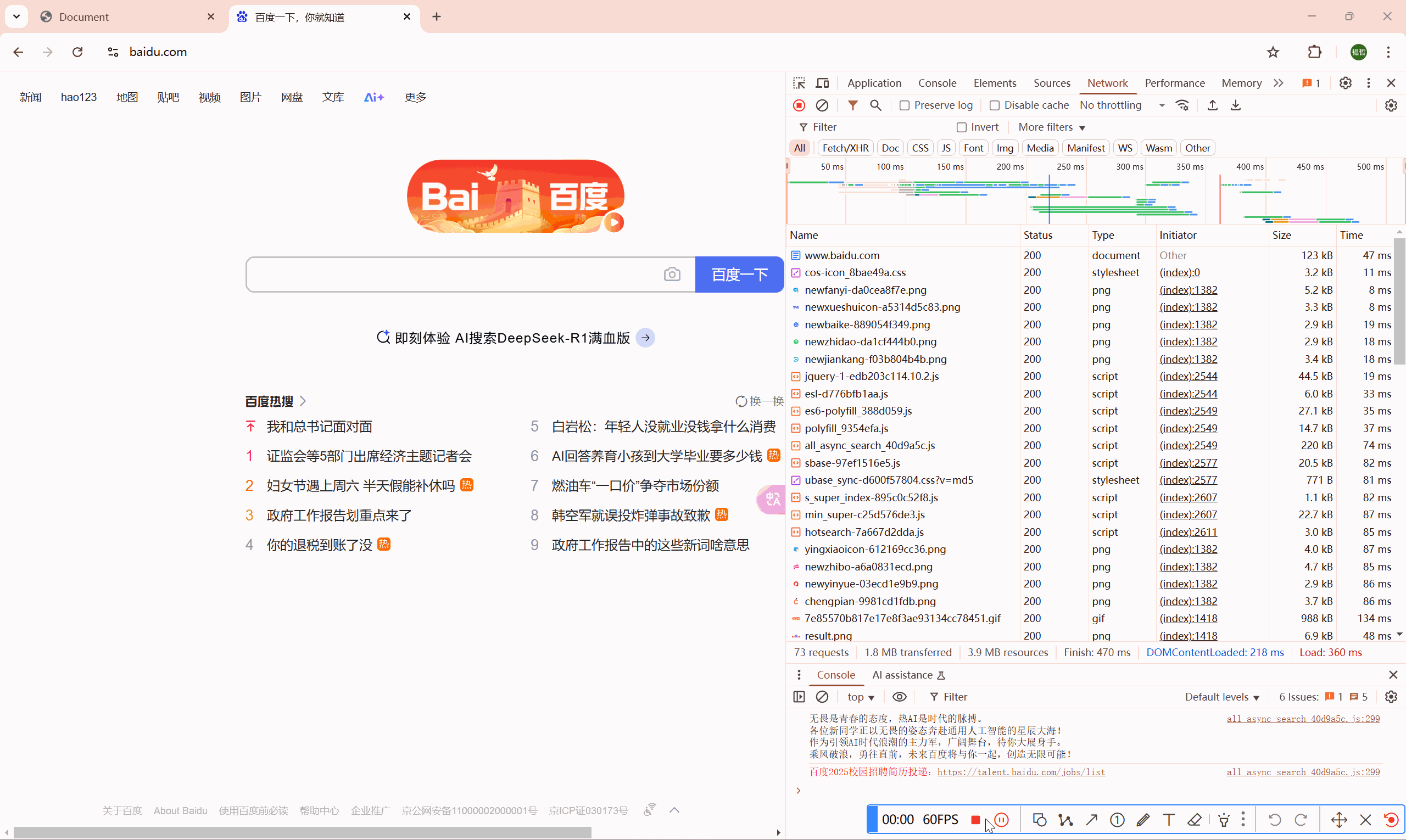This screenshot has height=840, width=1406.
Task: Select the inspect element tool in DevTools
Action: 799,83
